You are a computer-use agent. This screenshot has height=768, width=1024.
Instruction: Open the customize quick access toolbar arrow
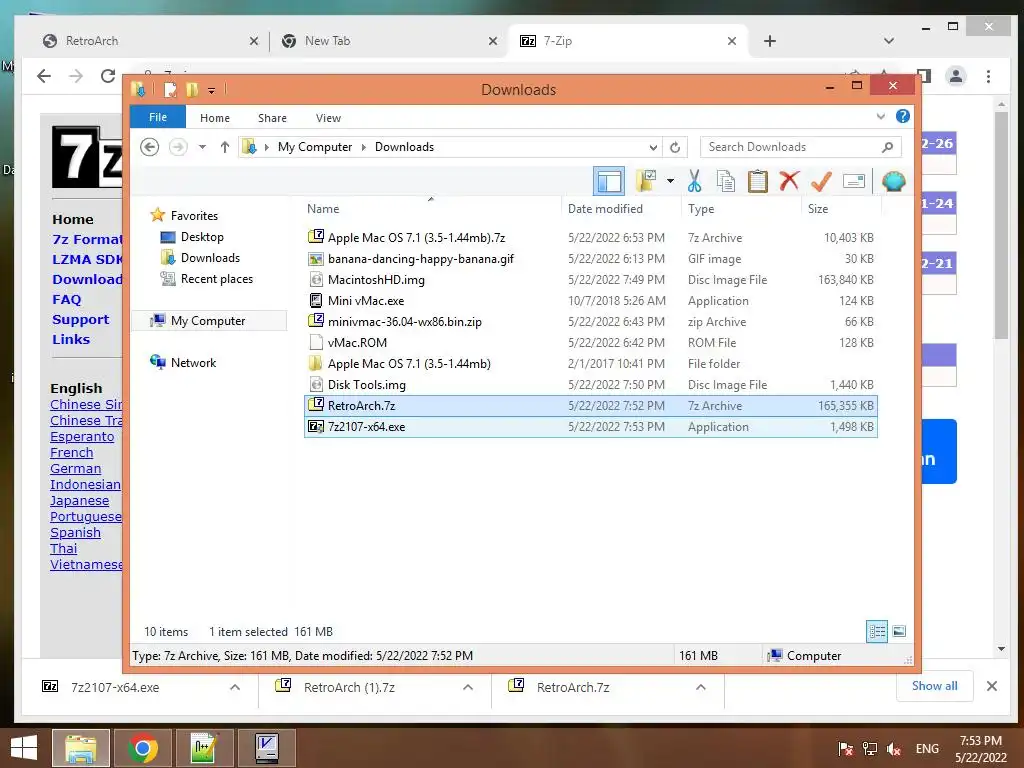click(212, 90)
